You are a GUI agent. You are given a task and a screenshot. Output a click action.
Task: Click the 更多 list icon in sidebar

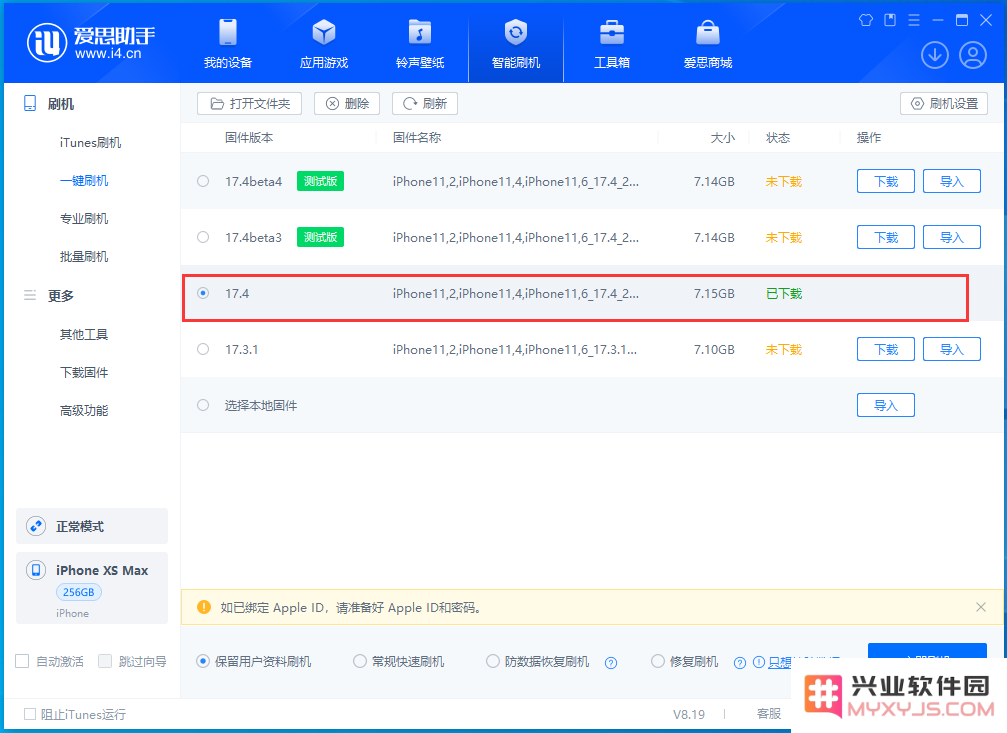(x=30, y=296)
